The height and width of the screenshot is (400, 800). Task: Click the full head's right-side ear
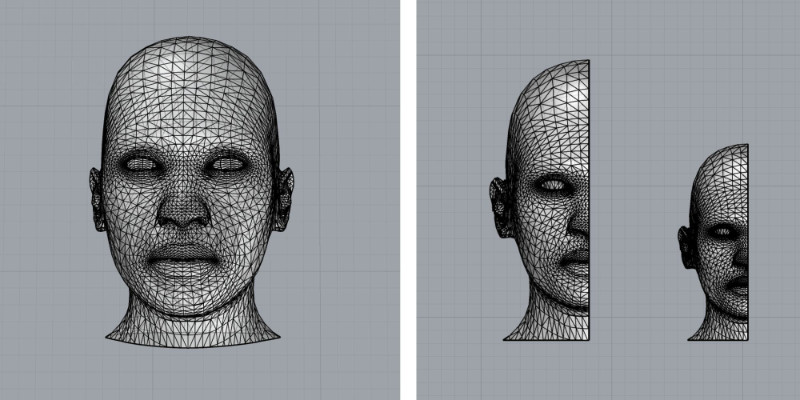[283, 196]
